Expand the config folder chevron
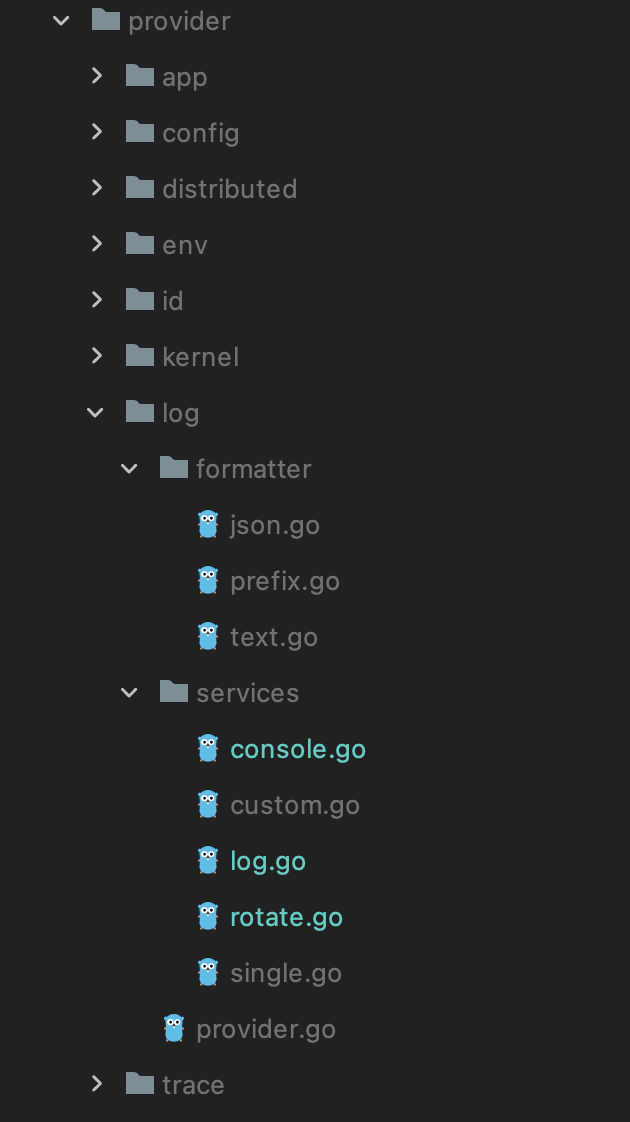This screenshot has height=1122, width=630. (97, 132)
